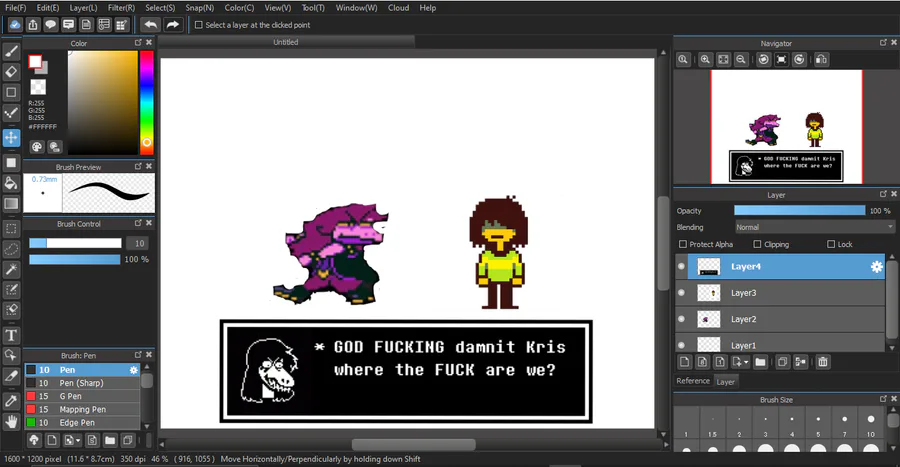Image resolution: width=900 pixels, height=467 pixels.
Task: Click the brush size value field showing 10
Action: (x=139, y=243)
